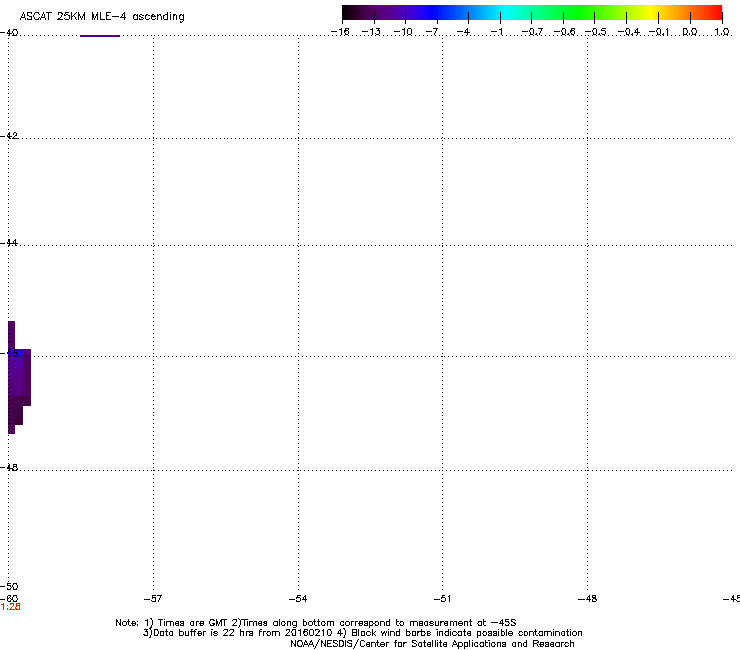Click the '-50' latitude axis label

[9, 586]
